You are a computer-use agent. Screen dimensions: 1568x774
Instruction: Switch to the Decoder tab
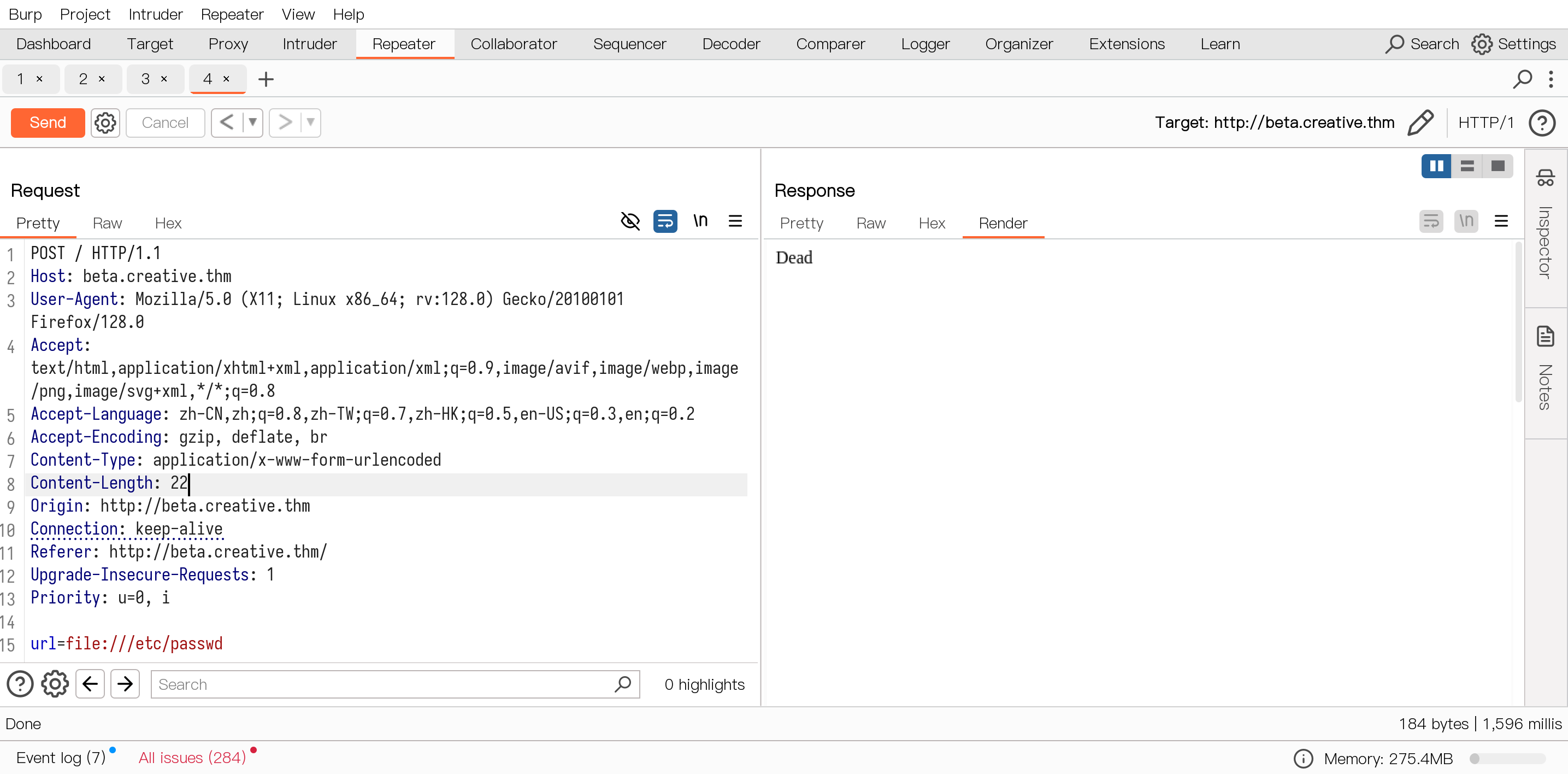(731, 44)
